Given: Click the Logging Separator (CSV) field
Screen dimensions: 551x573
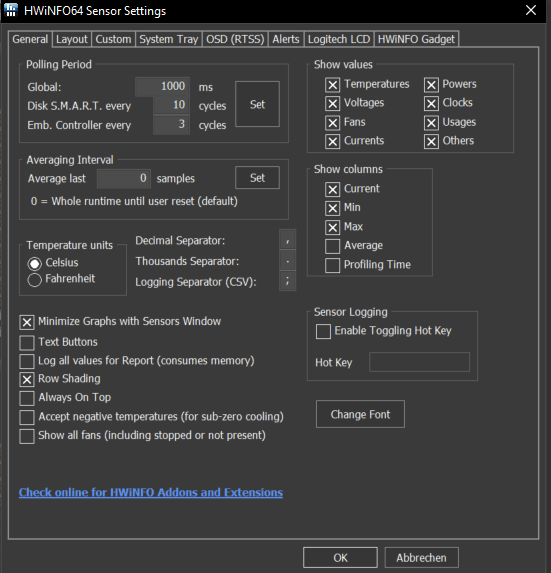Looking at the screenshot, I should point(288,281).
